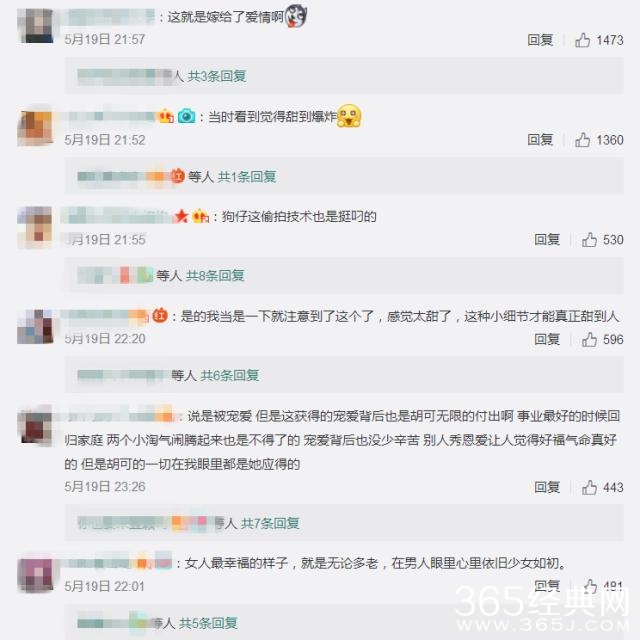Open avatar of 22:01 commenter
Image resolution: width=640 pixels, height=640 pixels.
36,575
